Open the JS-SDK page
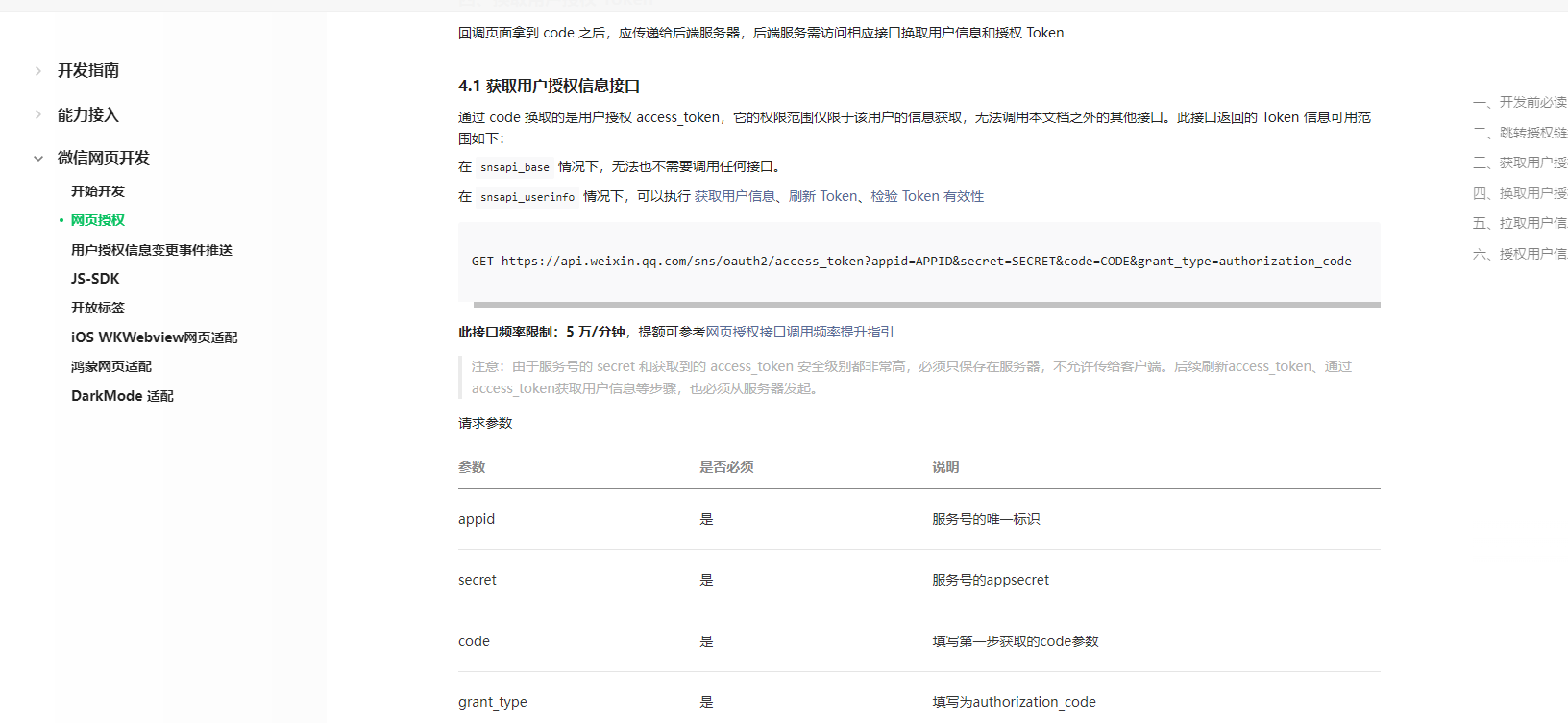 click(x=95, y=279)
